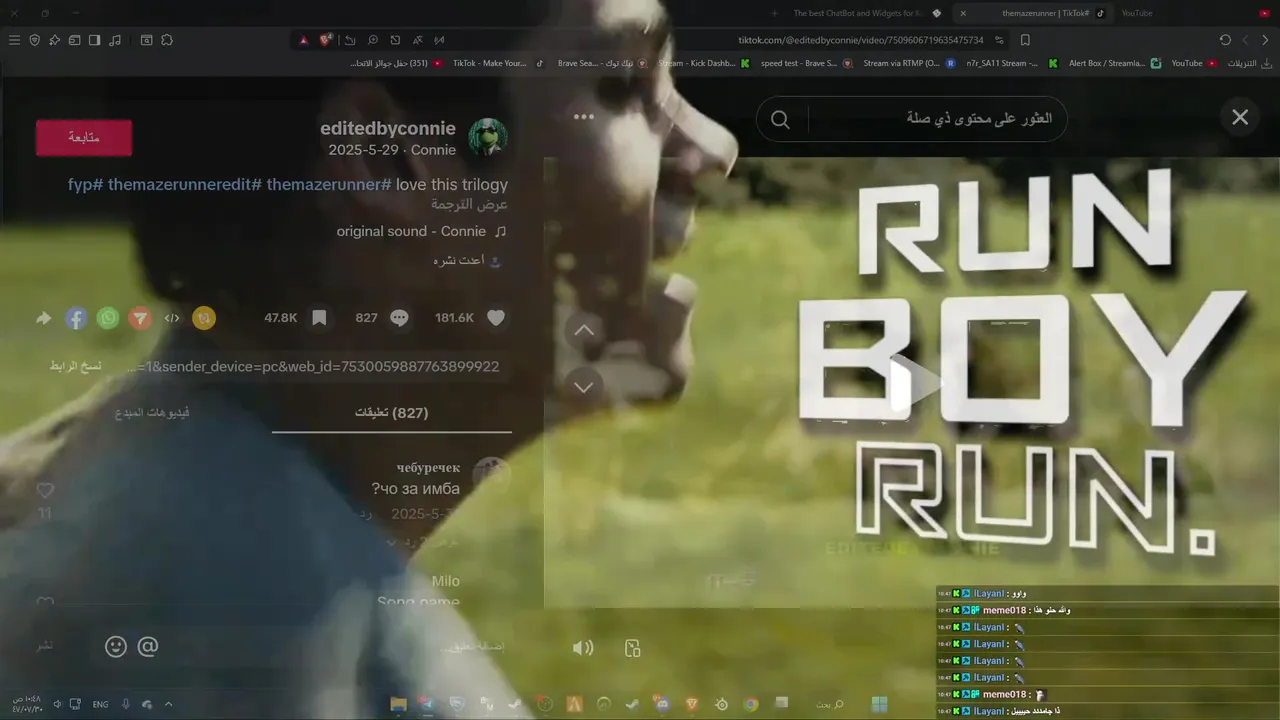Open Google Chrome from the taskbar
The height and width of the screenshot is (720, 1280).
pos(750,704)
